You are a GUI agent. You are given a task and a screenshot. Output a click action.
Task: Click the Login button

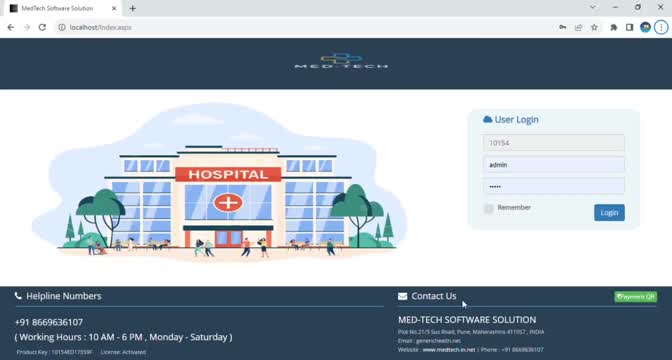609,213
